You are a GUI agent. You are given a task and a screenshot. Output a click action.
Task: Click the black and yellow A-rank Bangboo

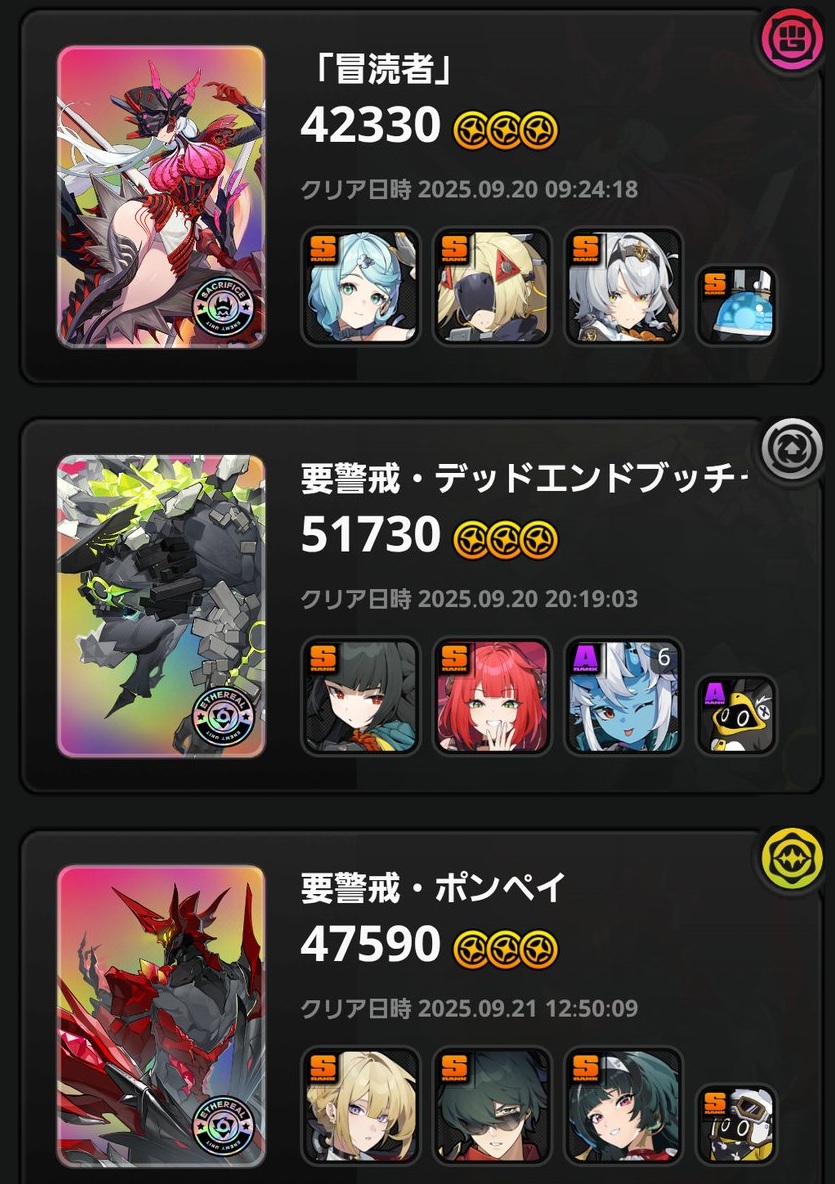tap(735, 714)
